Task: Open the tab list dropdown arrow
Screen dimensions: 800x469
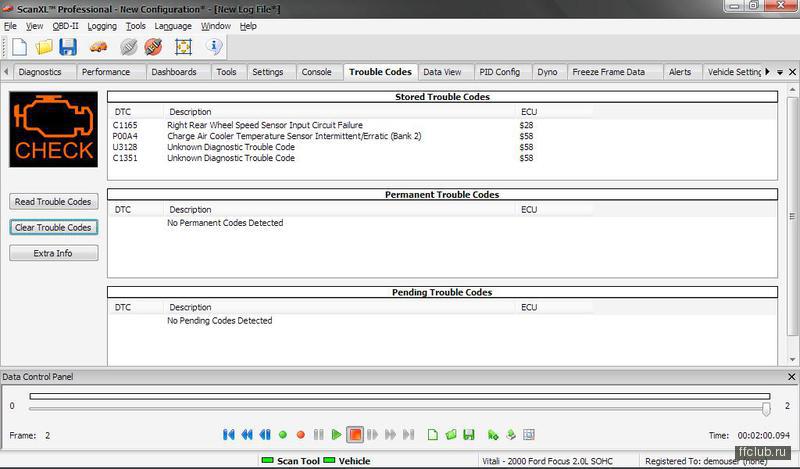Action: point(778,72)
